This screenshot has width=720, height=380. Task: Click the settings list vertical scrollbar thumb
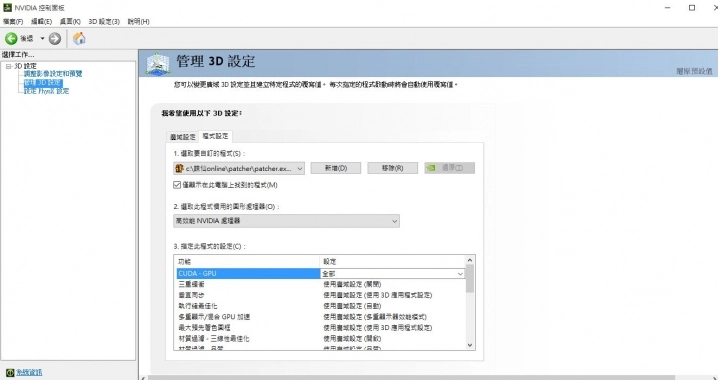point(470,279)
